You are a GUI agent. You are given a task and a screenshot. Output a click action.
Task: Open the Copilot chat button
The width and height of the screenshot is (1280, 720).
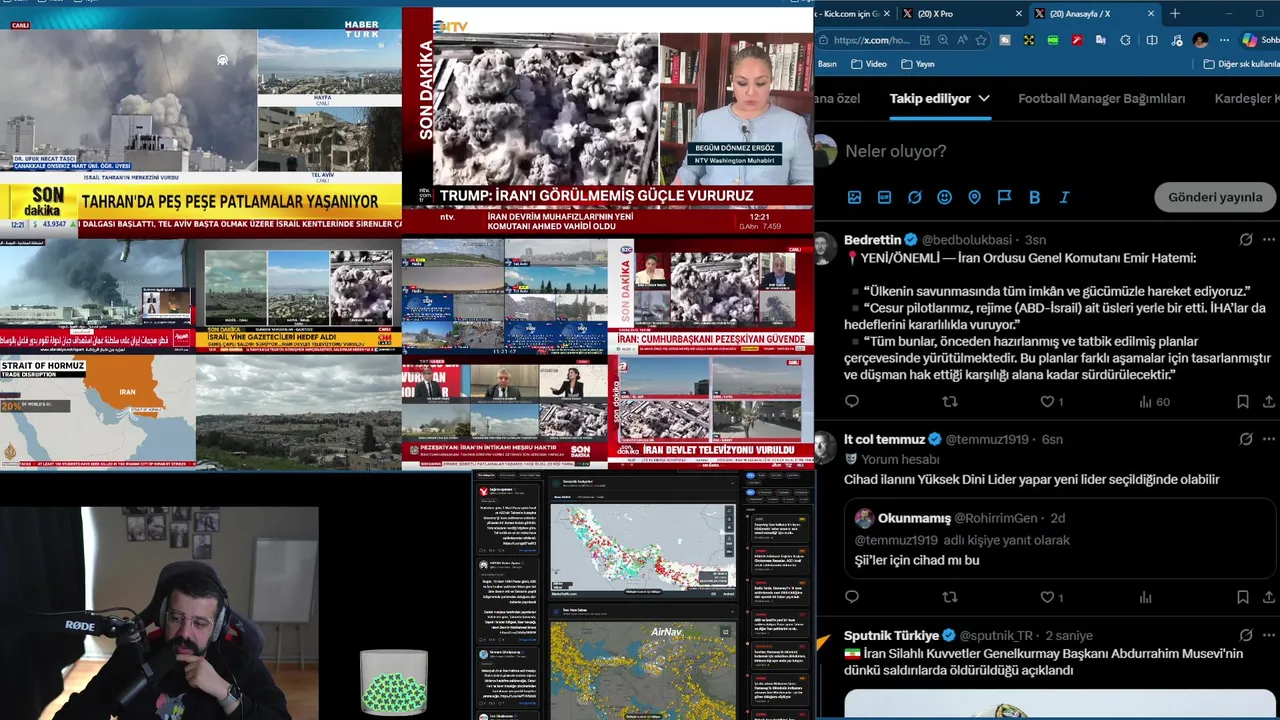[x=1260, y=40]
